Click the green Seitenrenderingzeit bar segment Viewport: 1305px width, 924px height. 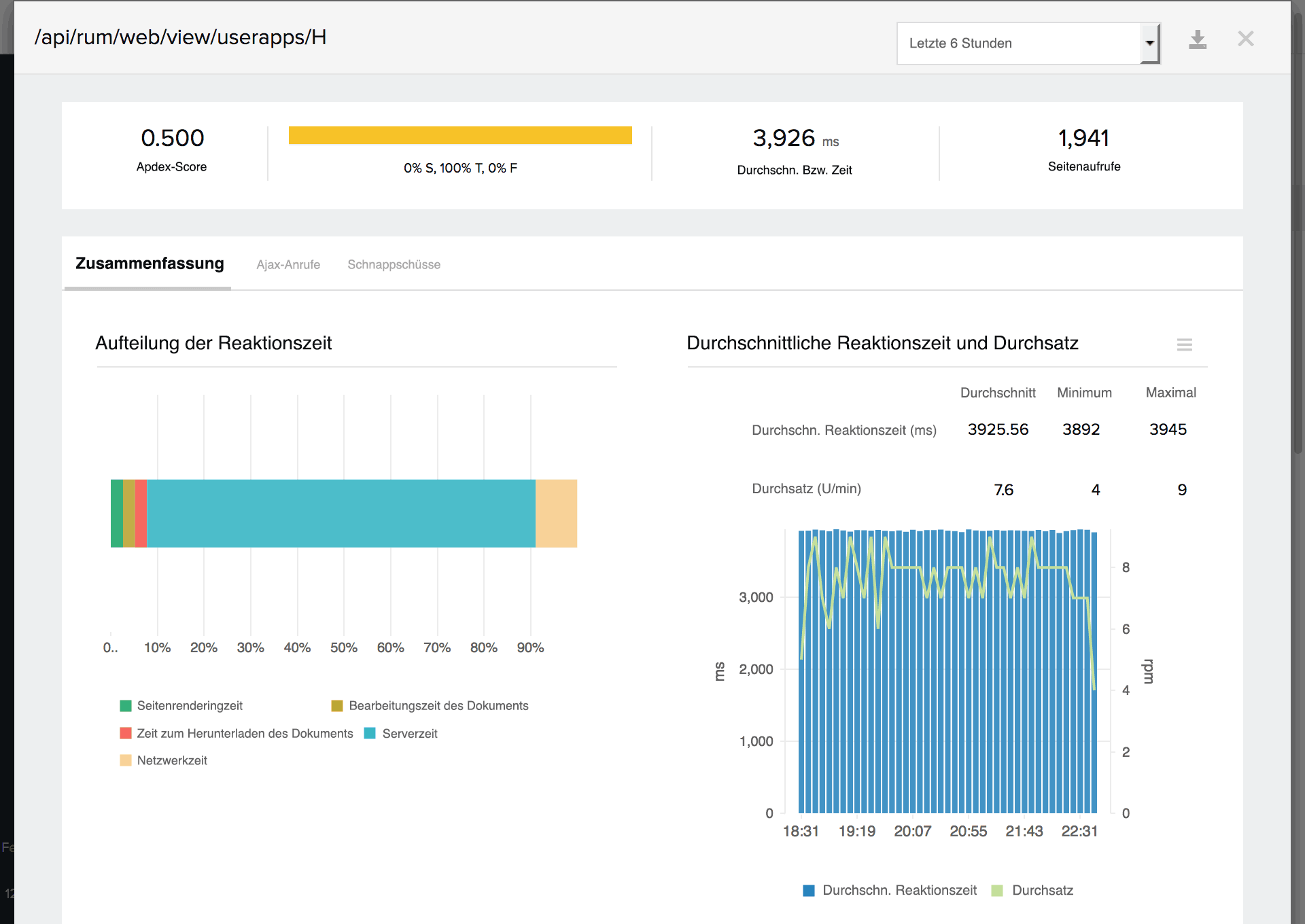(116, 513)
